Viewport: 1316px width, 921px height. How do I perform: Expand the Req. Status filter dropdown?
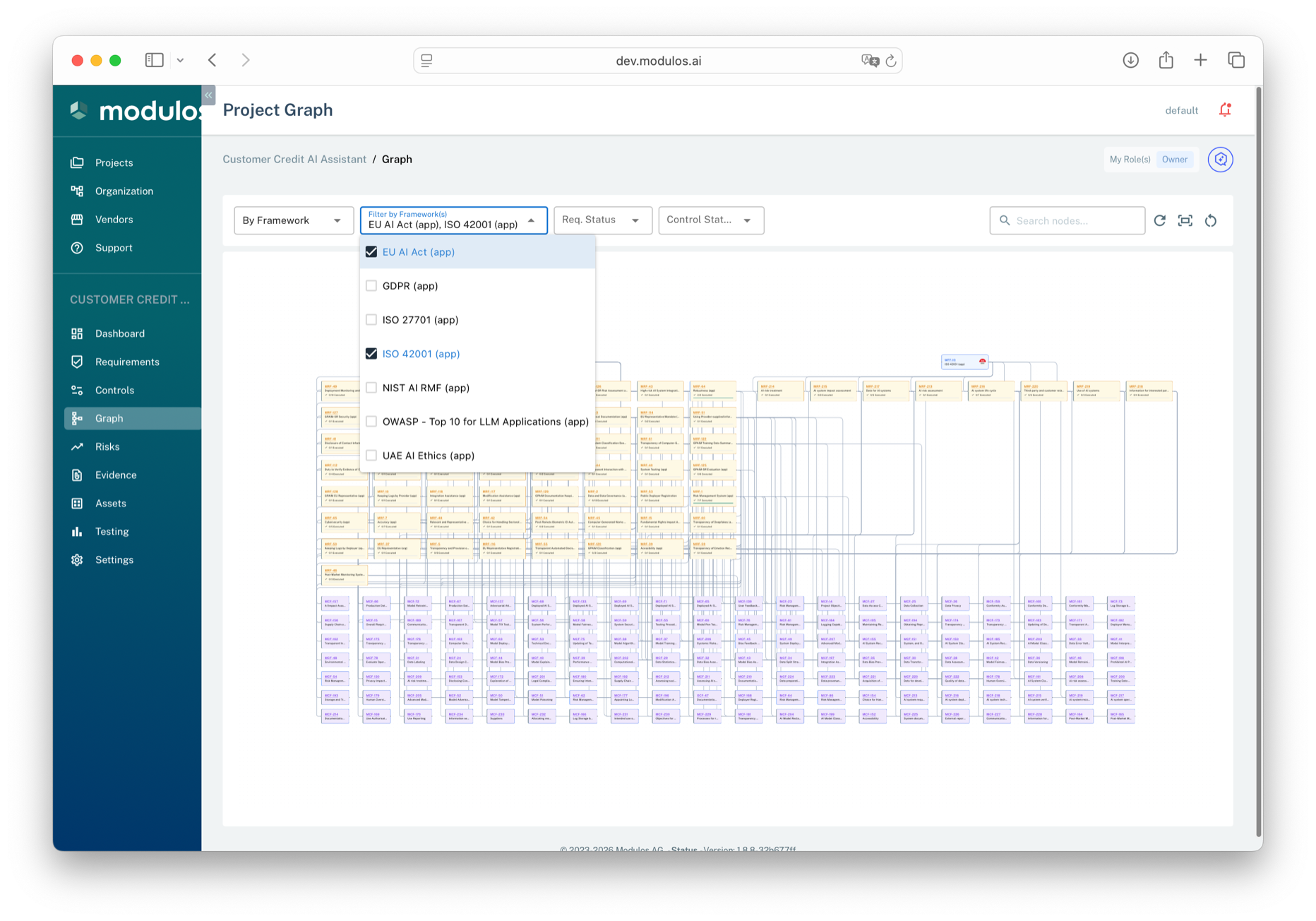[x=602, y=220]
